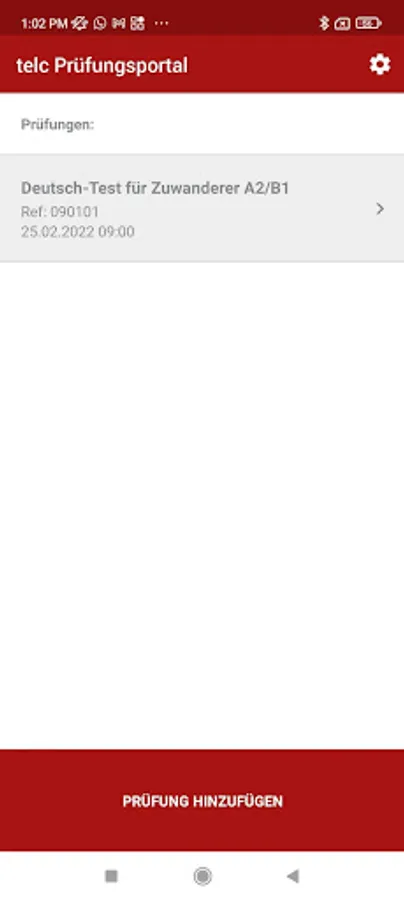The height and width of the screenshot is (900, 404).
Task: Tap the telc Prüfungsportal title
Action: point(102,65)
